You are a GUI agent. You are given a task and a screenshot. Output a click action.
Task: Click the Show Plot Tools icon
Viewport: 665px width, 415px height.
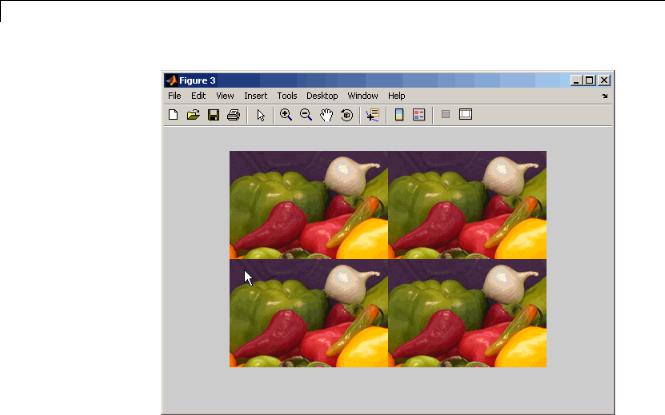coord(465,114)
